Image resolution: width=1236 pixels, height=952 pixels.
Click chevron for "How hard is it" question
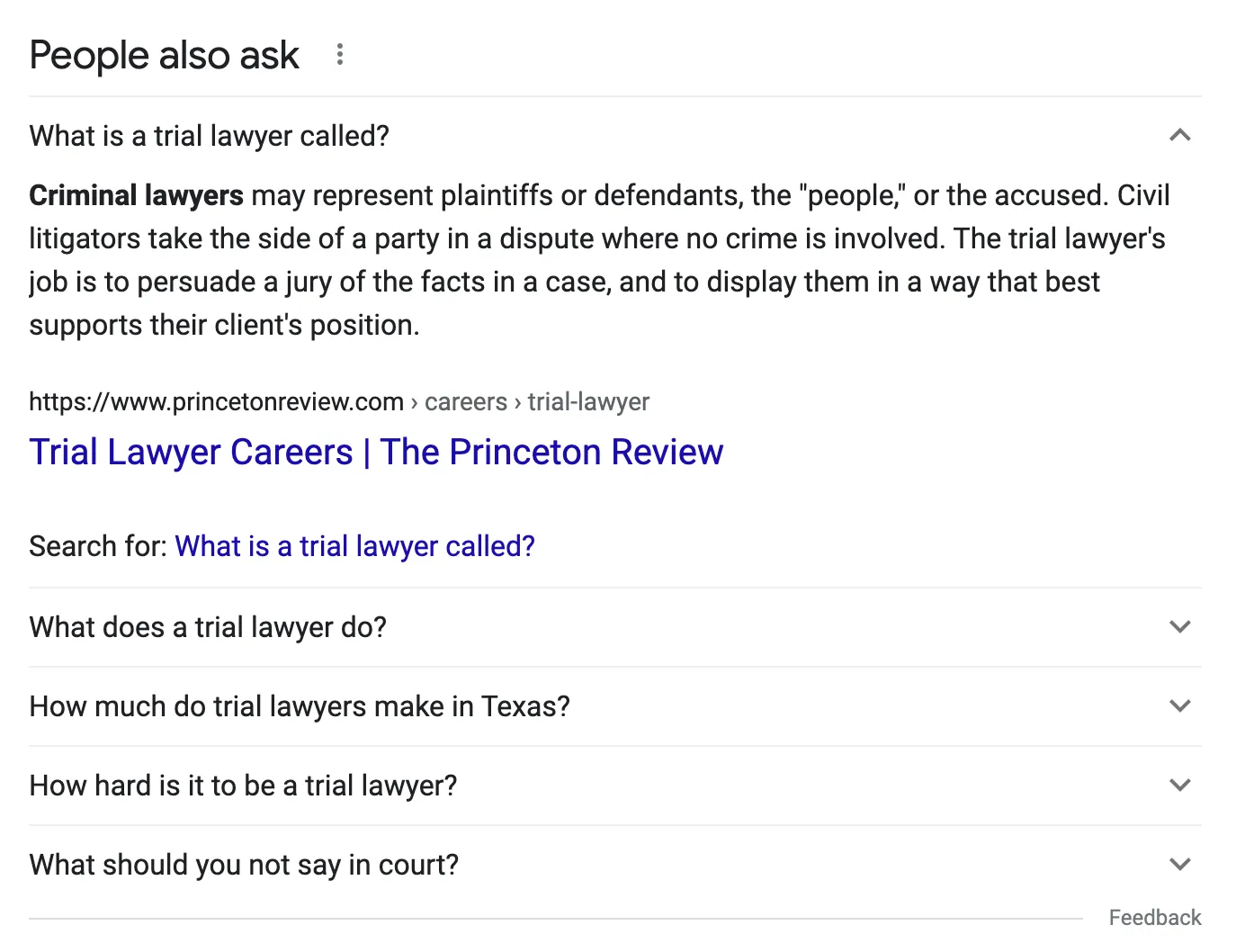(x=1179, y=786)
